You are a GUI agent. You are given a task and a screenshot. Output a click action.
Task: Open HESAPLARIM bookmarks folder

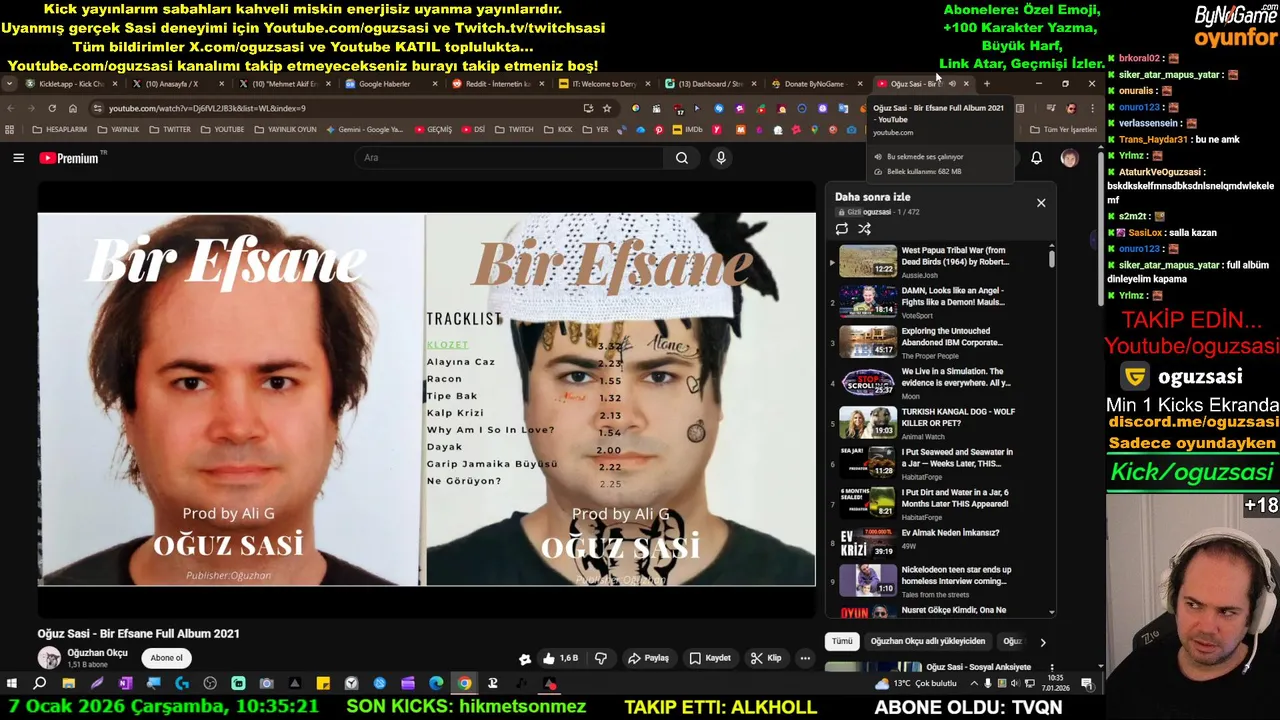tap(59, 130)
